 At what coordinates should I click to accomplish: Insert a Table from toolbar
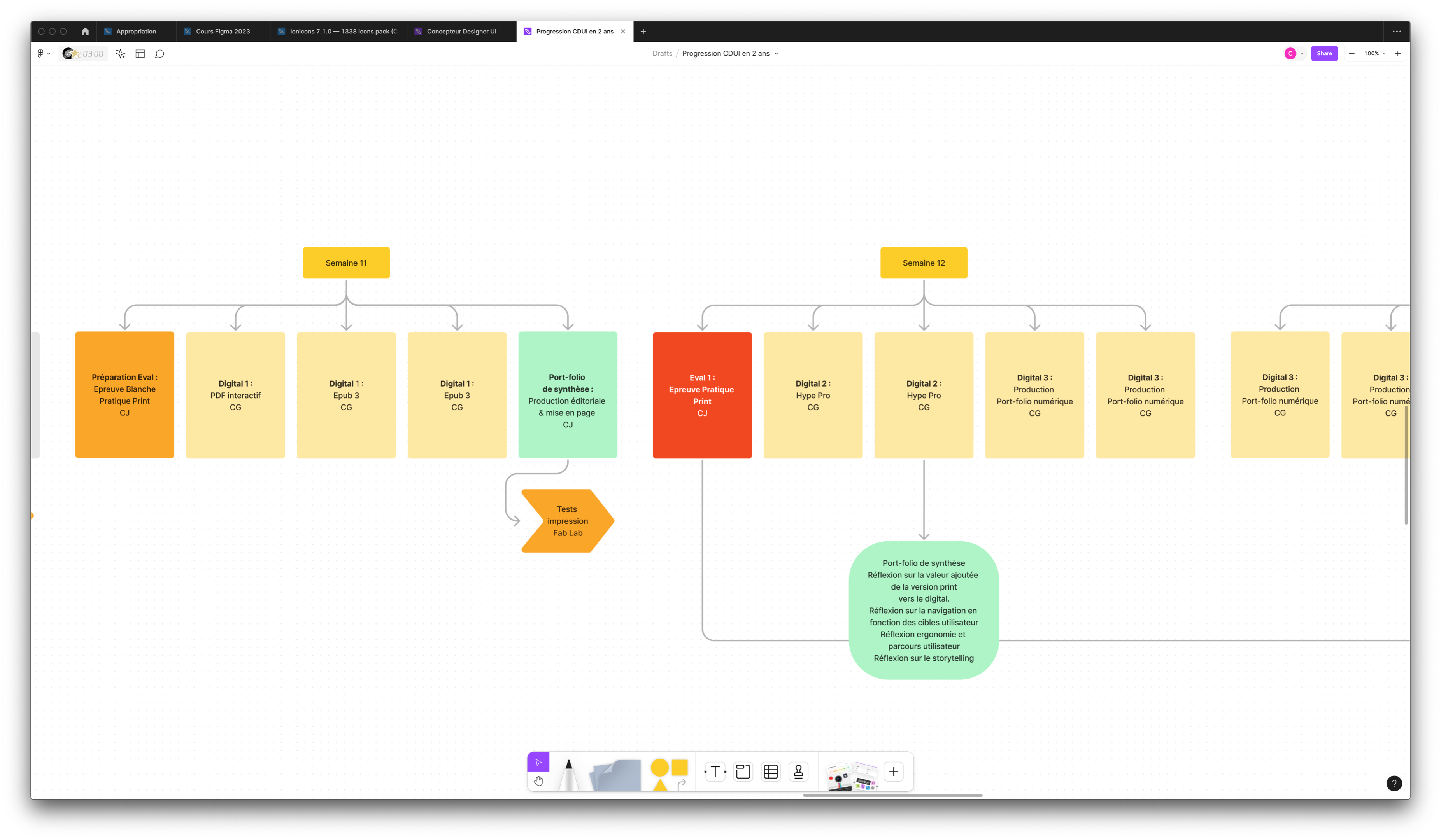(771, 772)
